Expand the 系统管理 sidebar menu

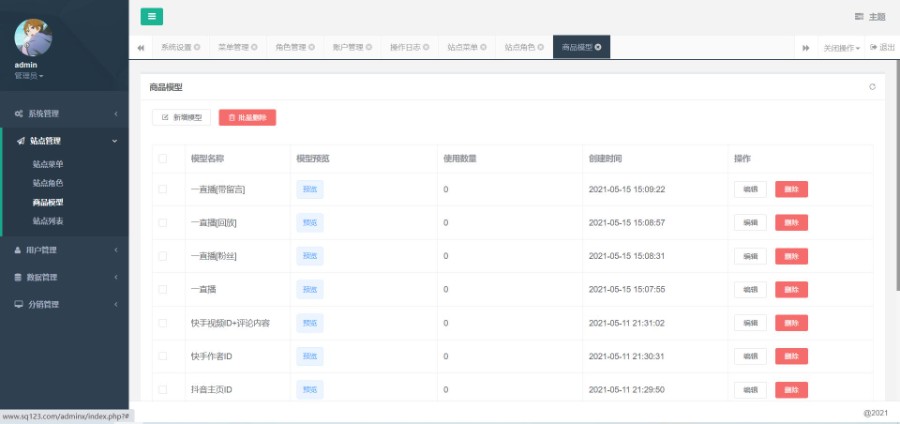click(64, 114)
